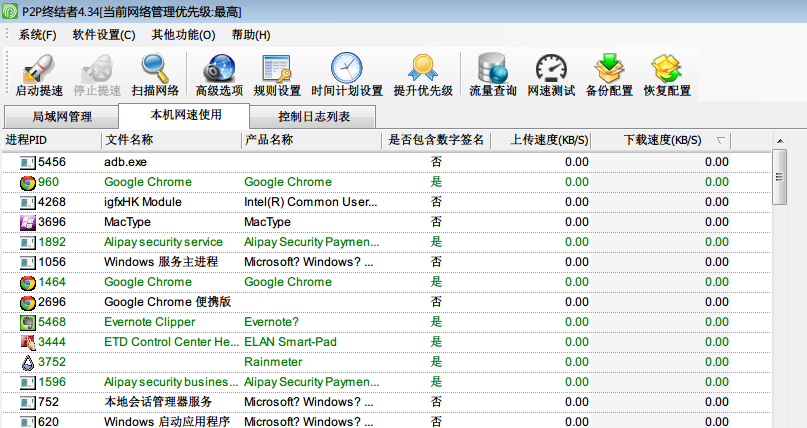Open the 软件设置(C) menu
This screenshot has height=428, width=807.
point(104,35)
